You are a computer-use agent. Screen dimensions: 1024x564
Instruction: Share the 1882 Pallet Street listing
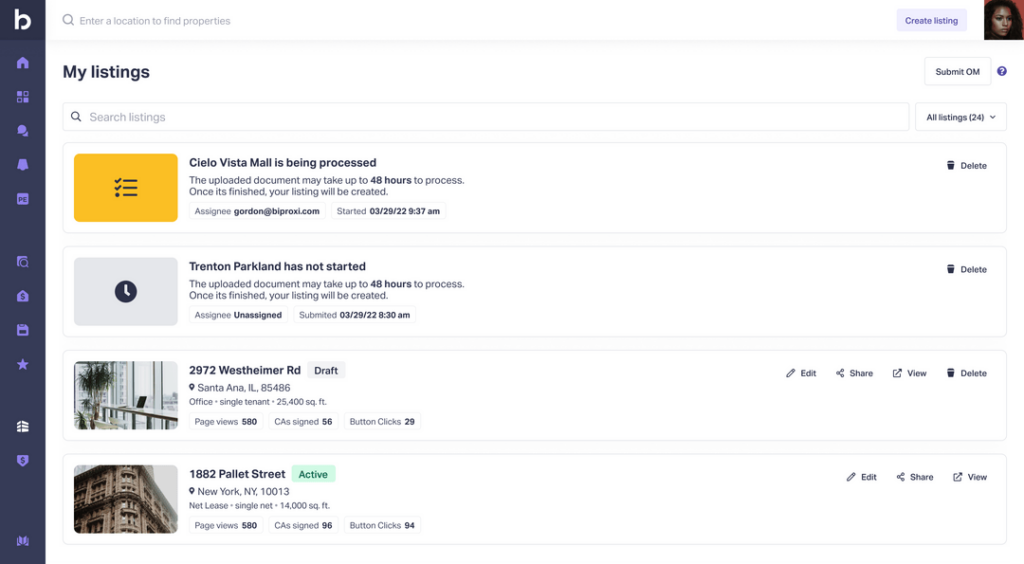915,478
